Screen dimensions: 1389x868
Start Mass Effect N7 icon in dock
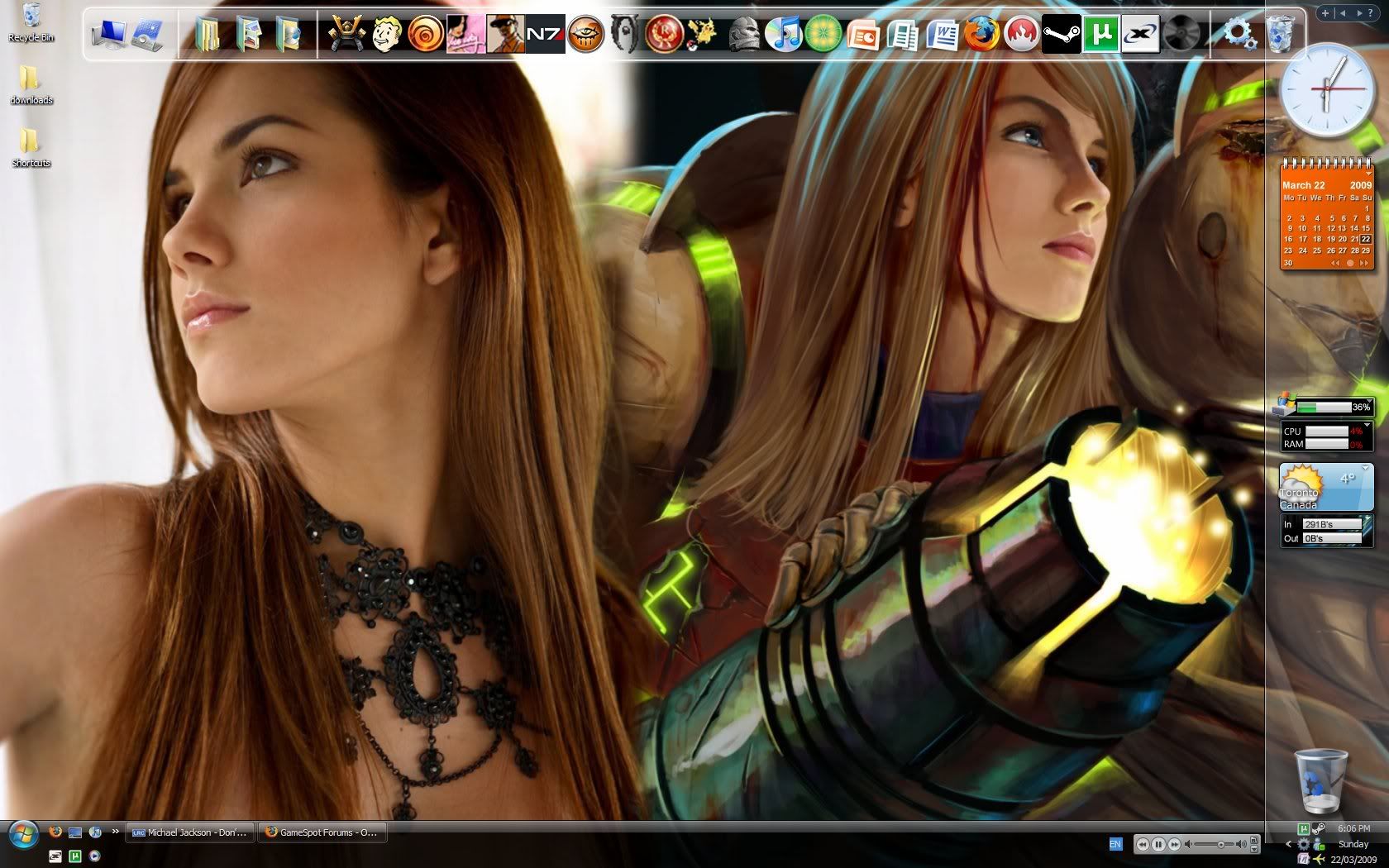546,34
